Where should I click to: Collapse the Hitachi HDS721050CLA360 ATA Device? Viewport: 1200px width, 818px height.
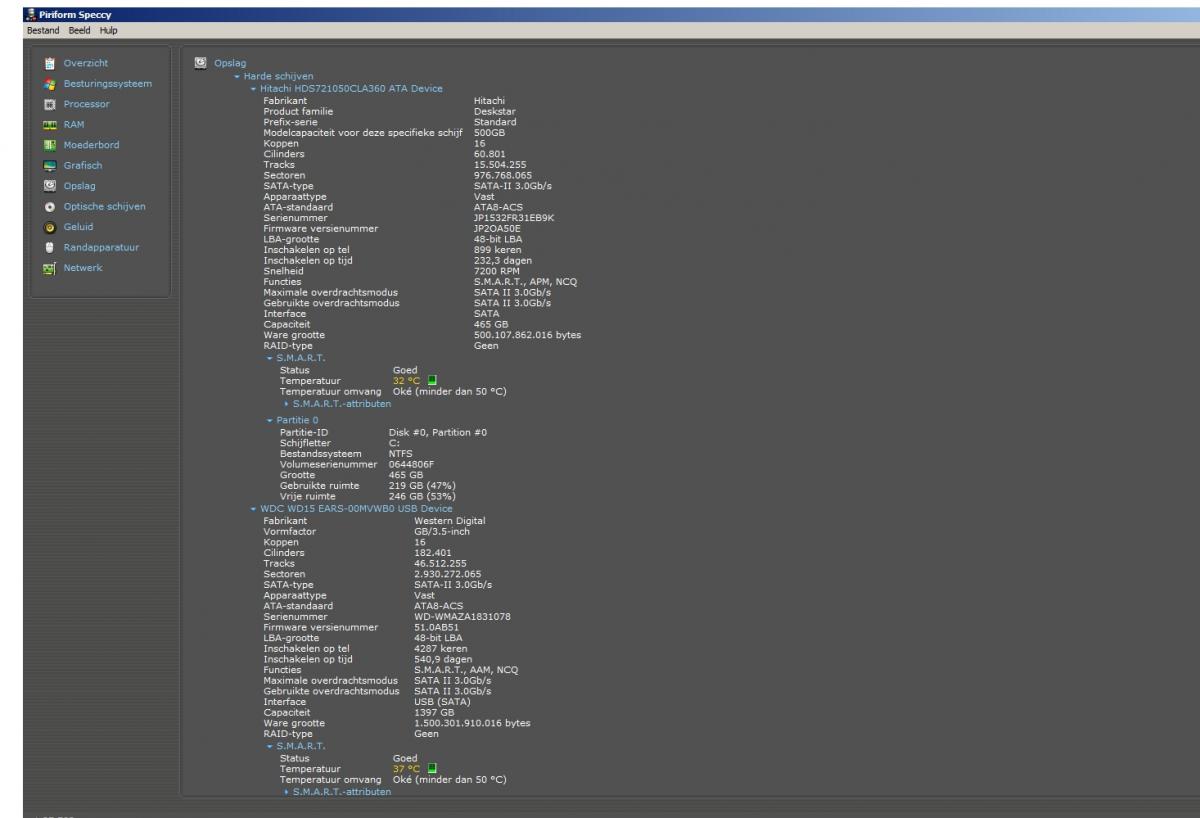tap(253, 89)
